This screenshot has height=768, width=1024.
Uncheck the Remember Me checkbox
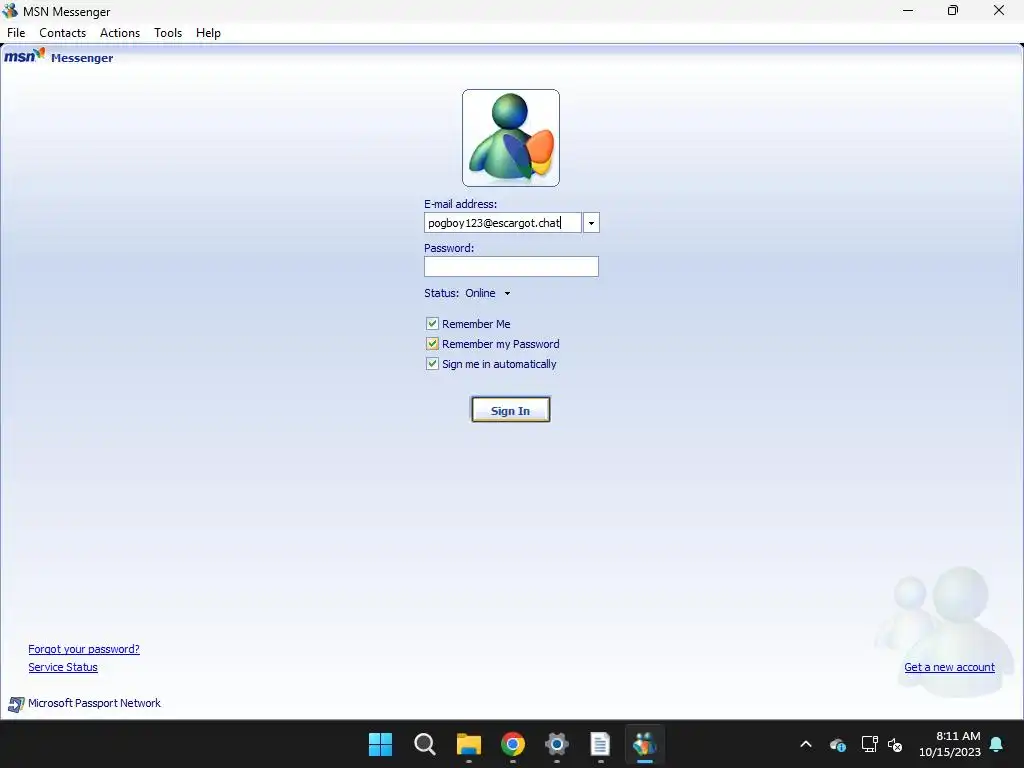point(432,323)
